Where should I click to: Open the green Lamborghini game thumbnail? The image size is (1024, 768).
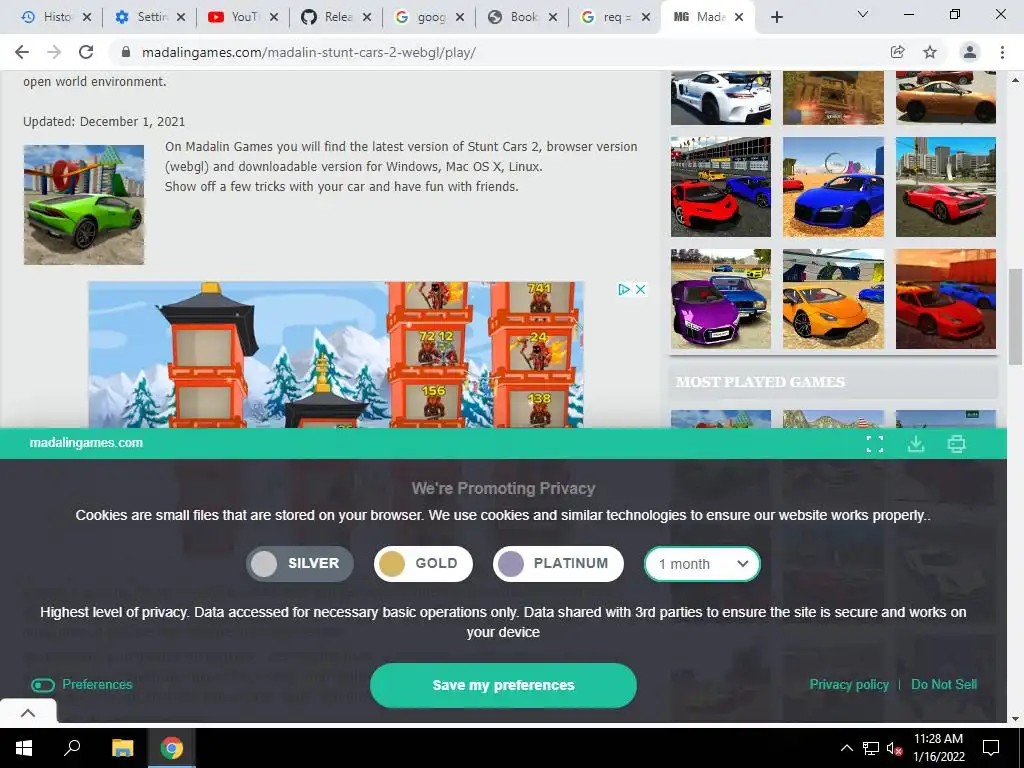coord(84,204)
